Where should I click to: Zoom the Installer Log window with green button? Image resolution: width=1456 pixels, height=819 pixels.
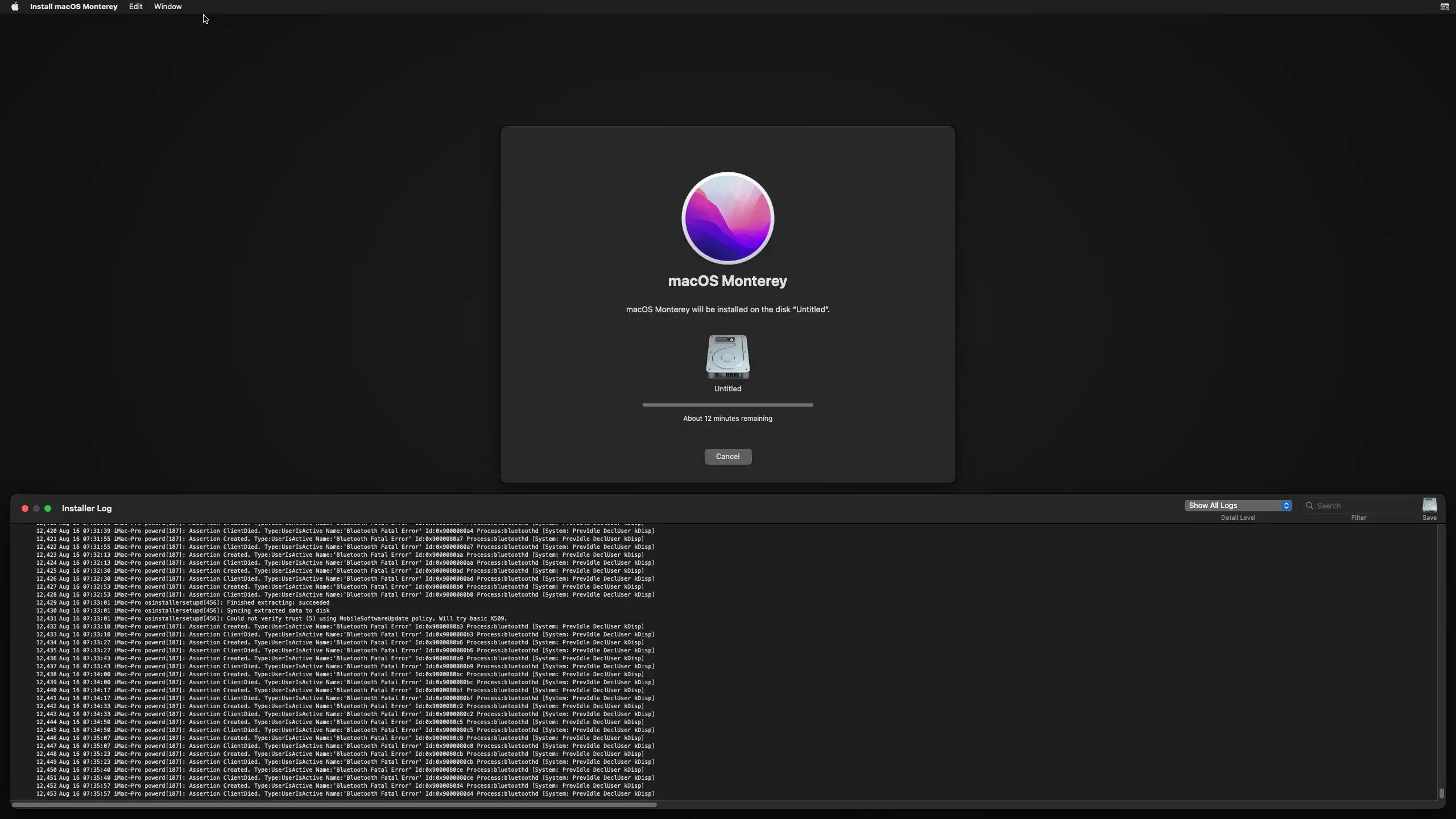tap(48, 508)
